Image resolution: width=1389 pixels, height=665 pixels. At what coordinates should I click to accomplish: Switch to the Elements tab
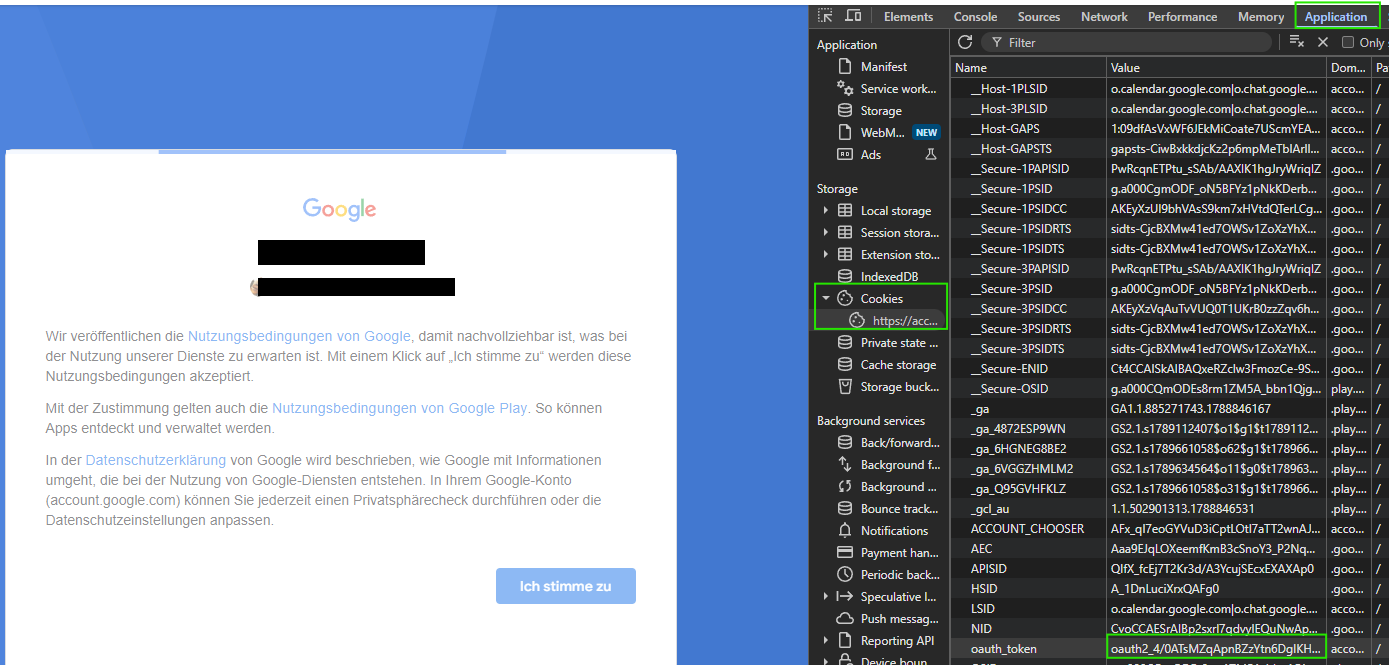point(908,17)
